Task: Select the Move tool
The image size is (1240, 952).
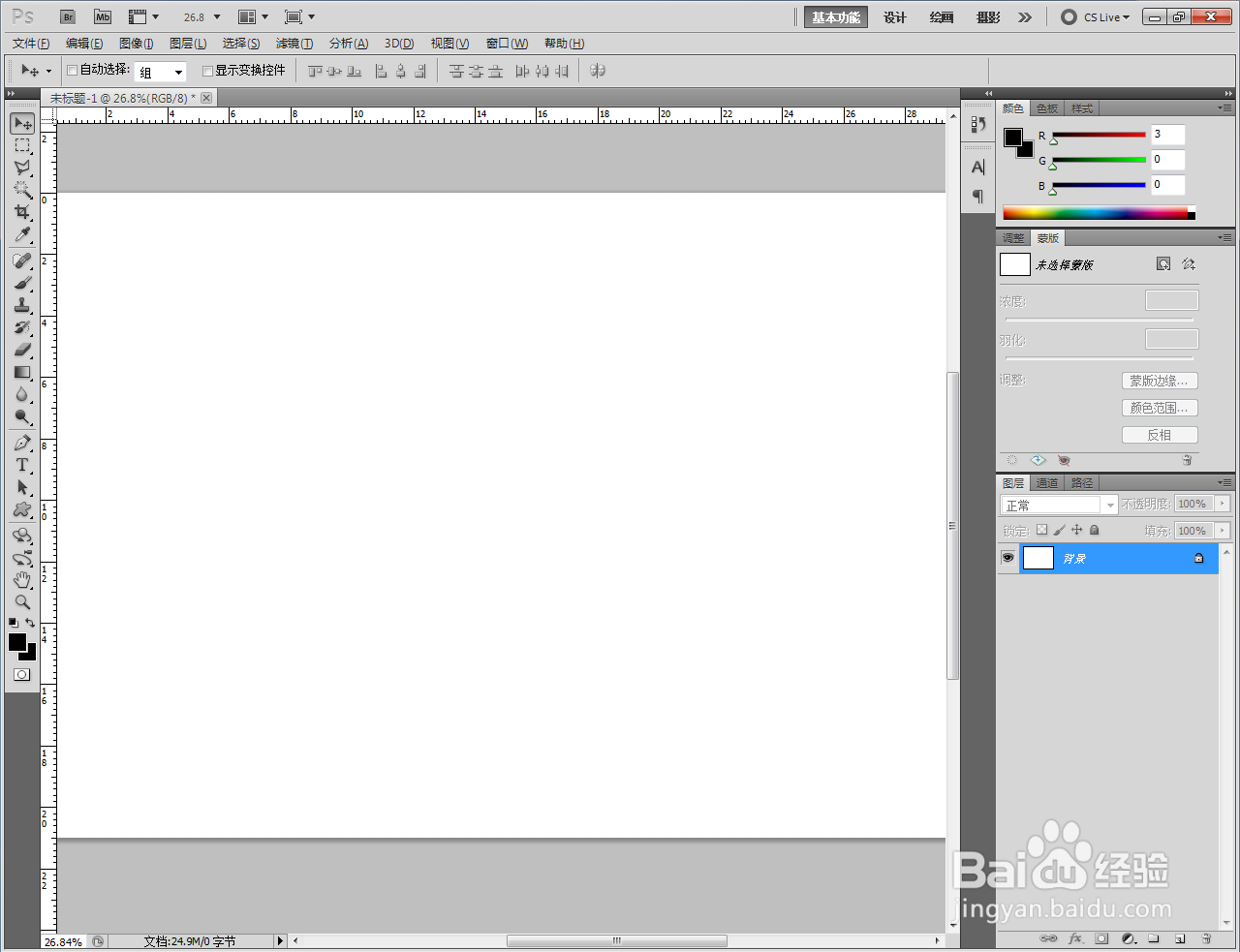Action: click(22, 124)
